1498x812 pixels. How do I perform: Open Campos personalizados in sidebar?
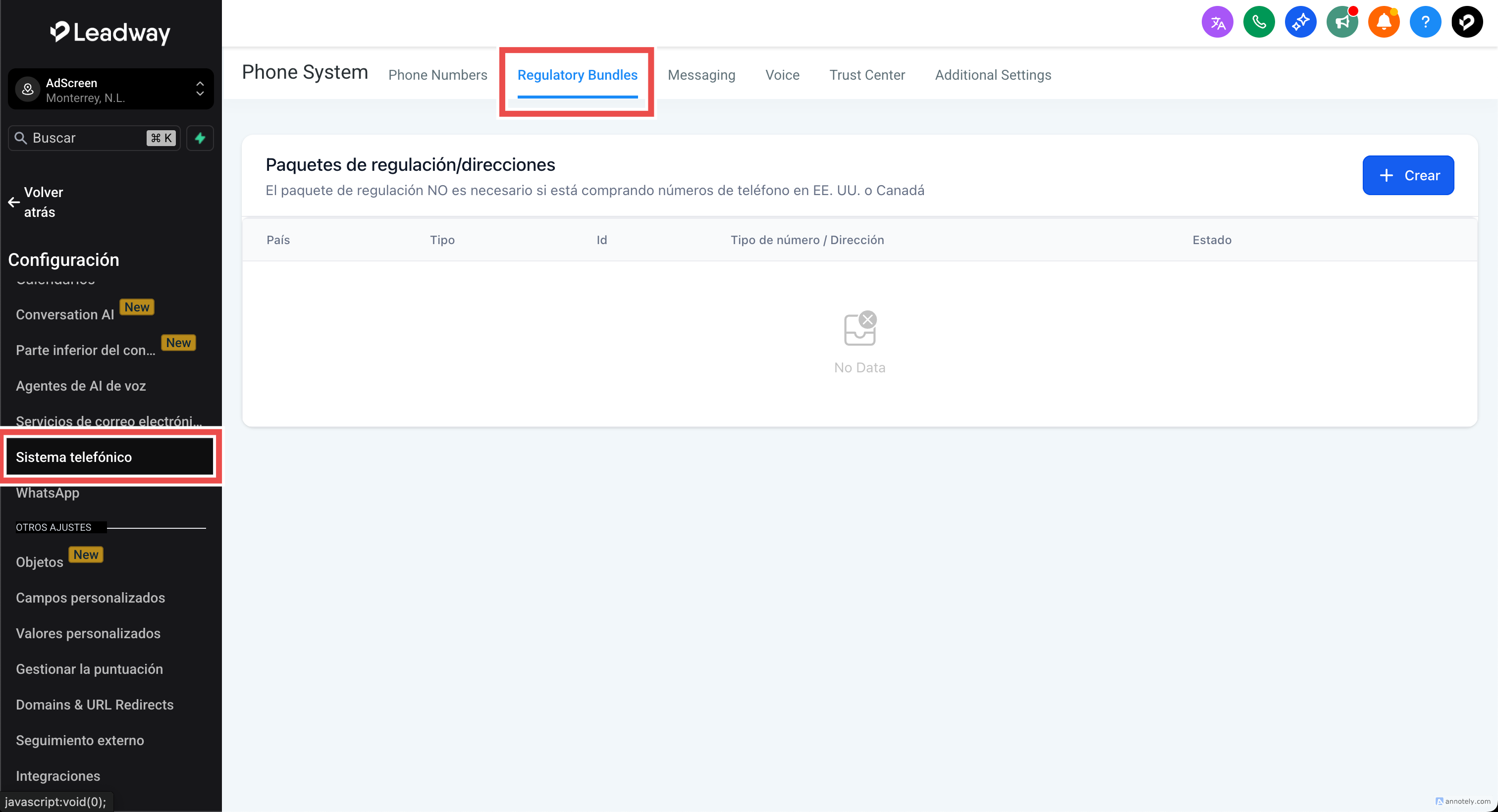[90, 598]
